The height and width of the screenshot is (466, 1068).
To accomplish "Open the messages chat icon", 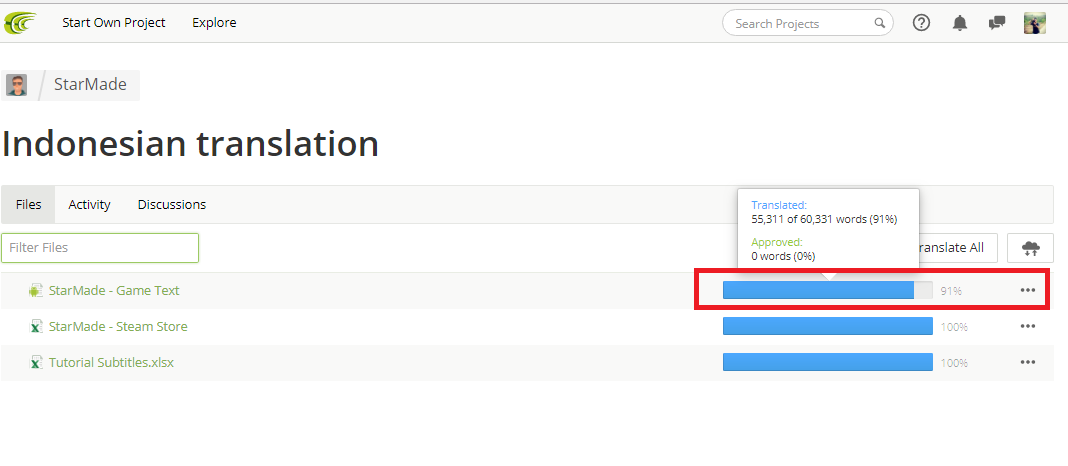I will point(997,23).
